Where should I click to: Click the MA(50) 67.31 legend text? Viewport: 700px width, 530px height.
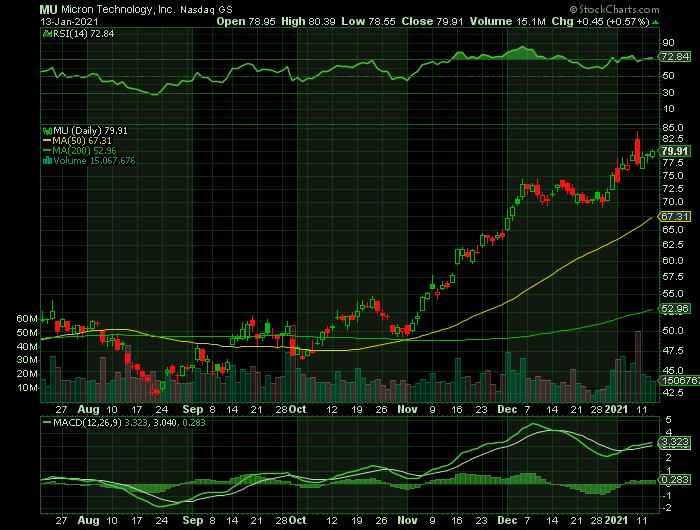coord(82,141)
